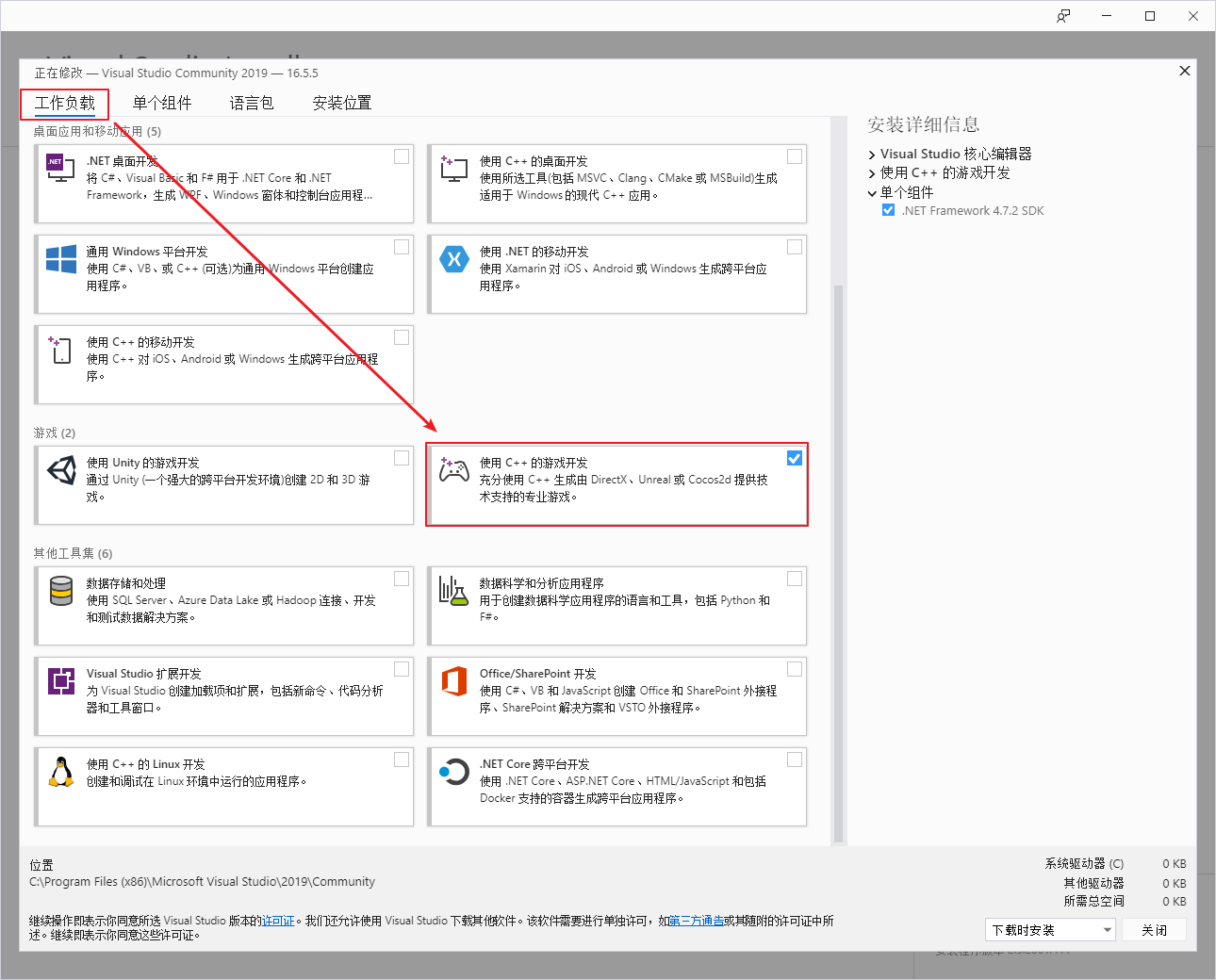Viewport: 1216px width, 980px height.
Task: Click the C++ game development gamepad icon
Action: pos(454,469)
